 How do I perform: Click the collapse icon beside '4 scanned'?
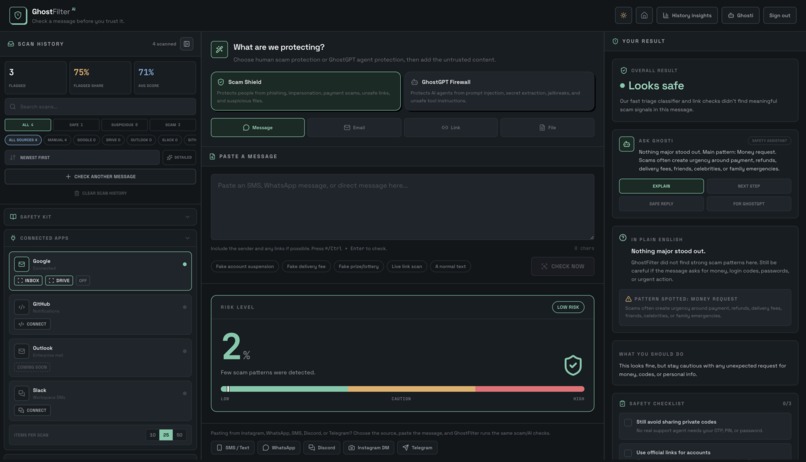(x=187, y=44)
